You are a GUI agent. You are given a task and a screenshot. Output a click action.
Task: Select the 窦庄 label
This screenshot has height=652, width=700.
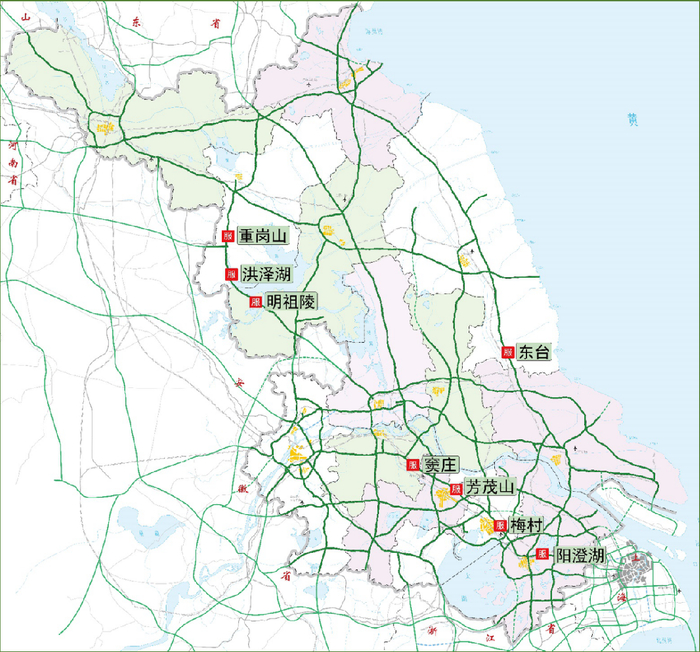440,465
